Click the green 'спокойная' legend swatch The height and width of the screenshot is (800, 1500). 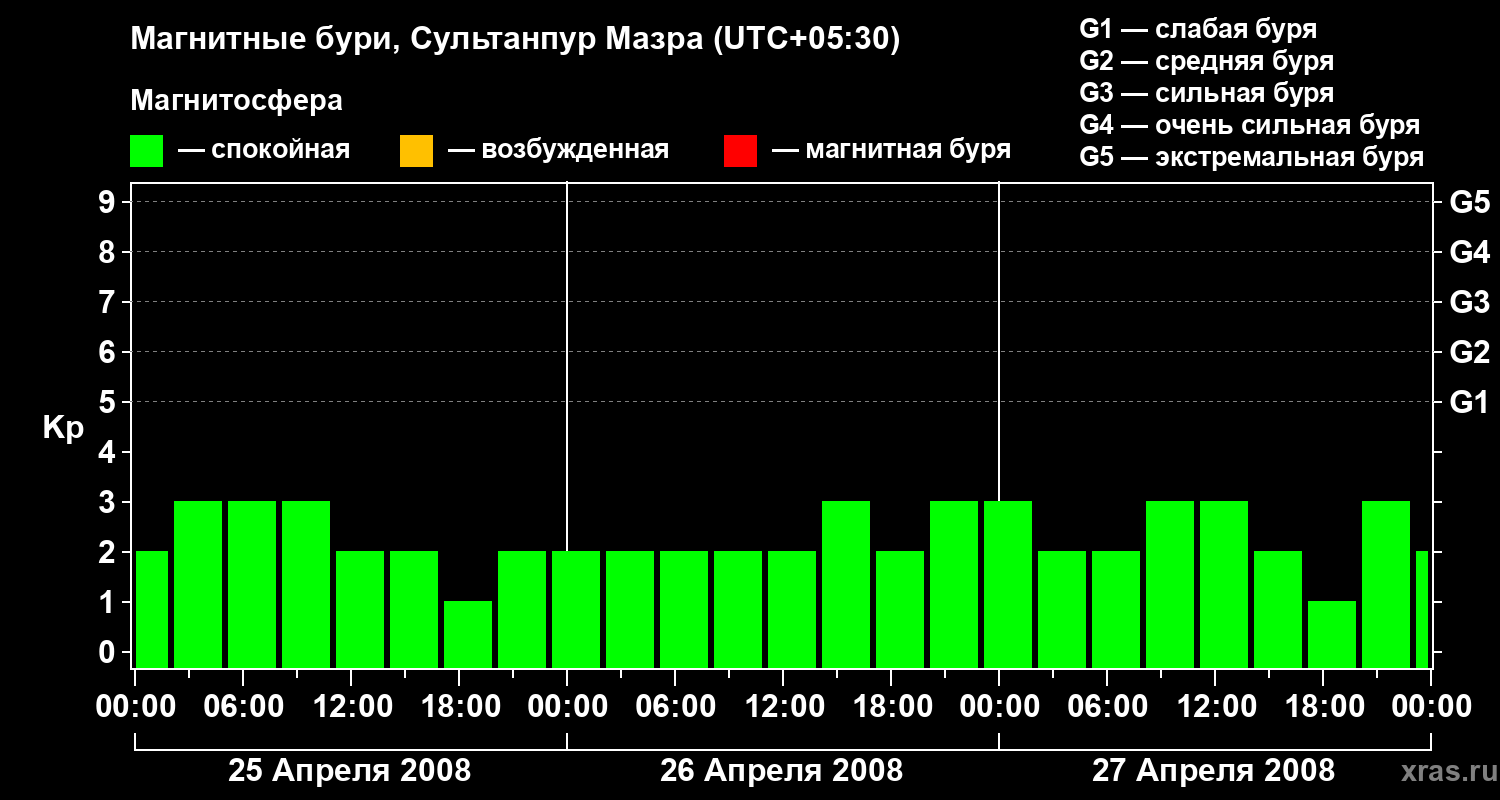[x=147, y=151]
